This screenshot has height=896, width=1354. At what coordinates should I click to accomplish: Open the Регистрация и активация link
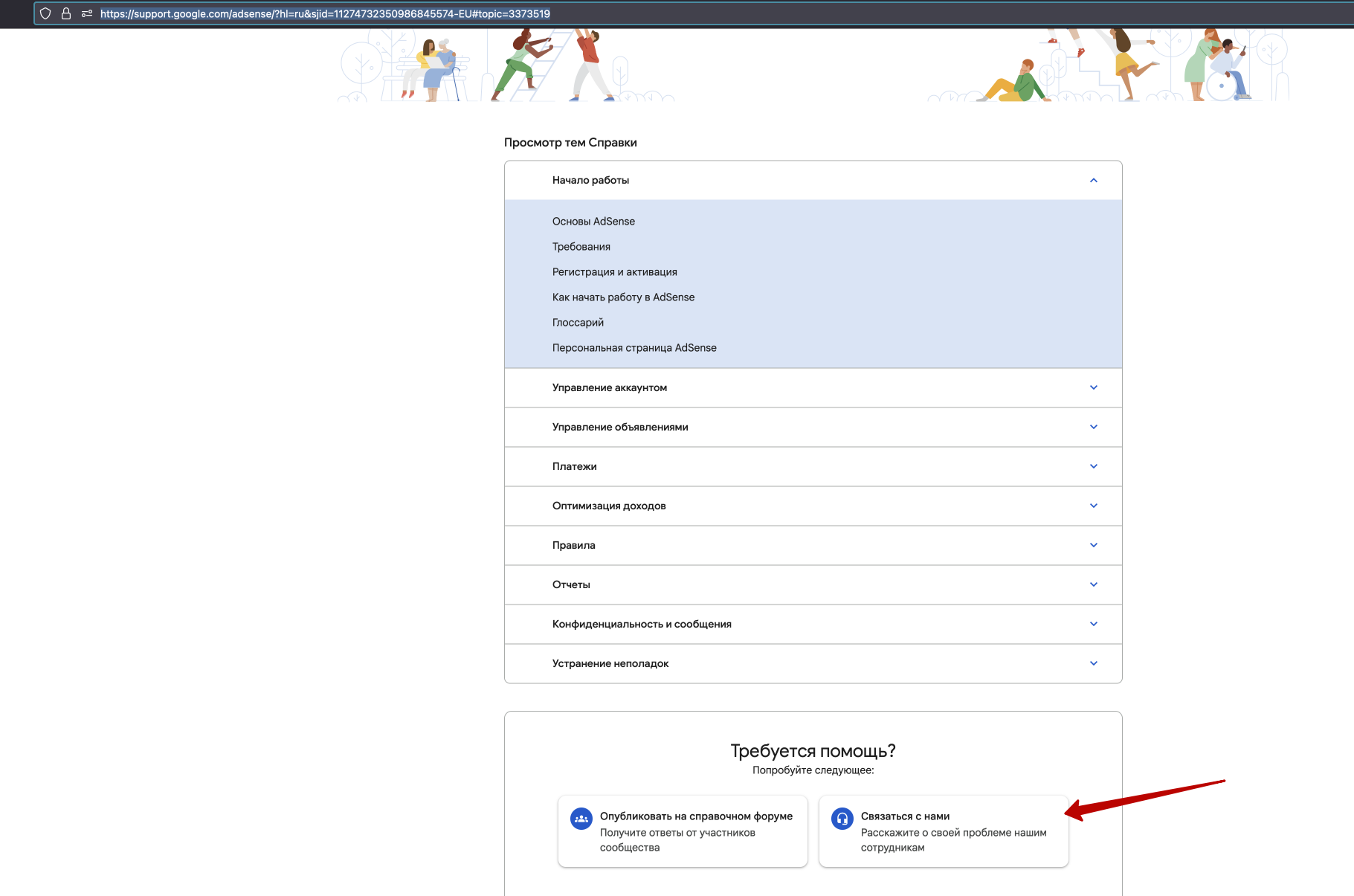pos(615,272)
